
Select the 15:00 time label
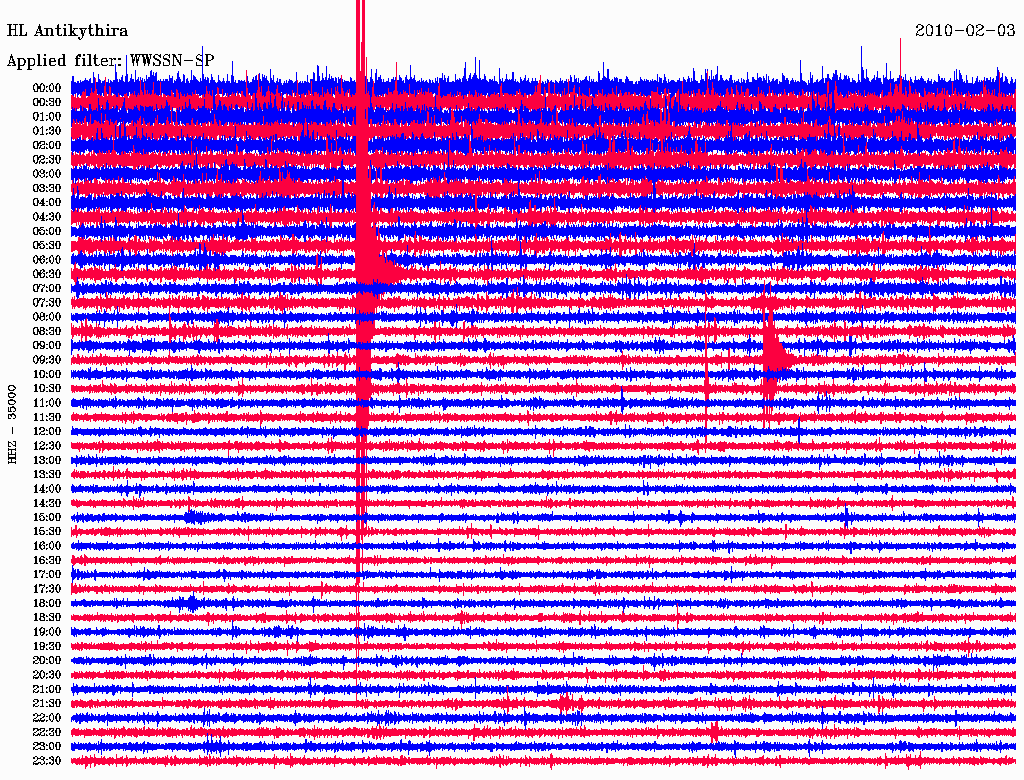pos(47,517)
